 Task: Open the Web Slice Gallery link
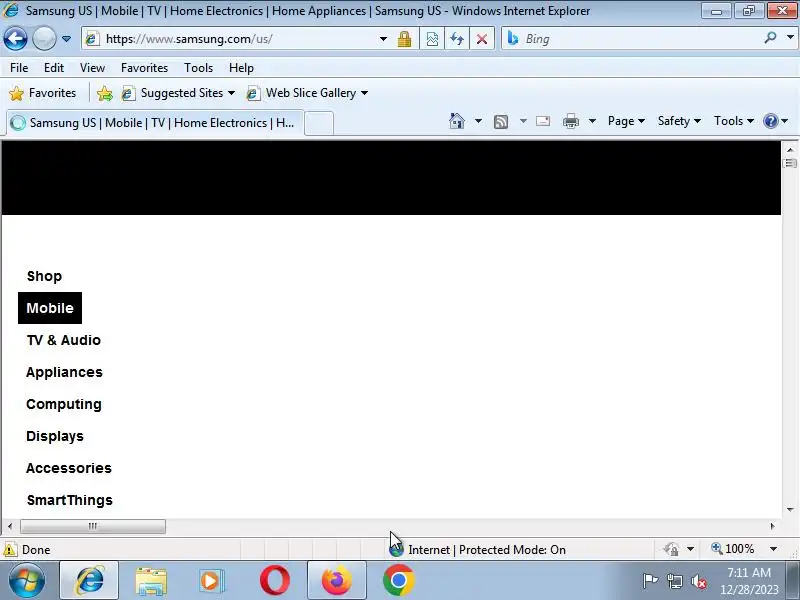point(307,93)
